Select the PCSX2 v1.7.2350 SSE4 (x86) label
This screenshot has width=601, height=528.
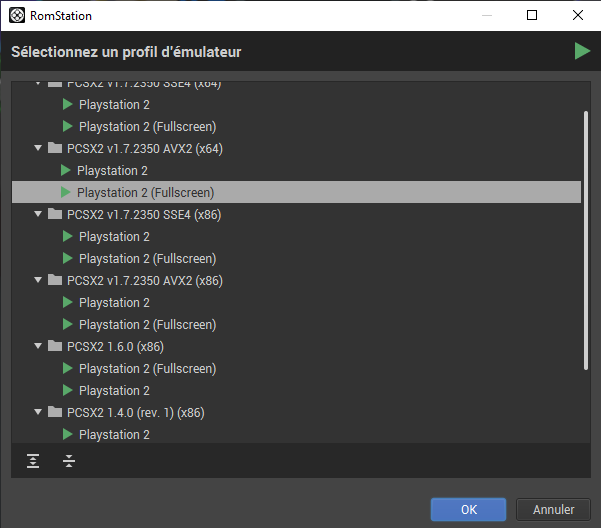tap(144, 215)
